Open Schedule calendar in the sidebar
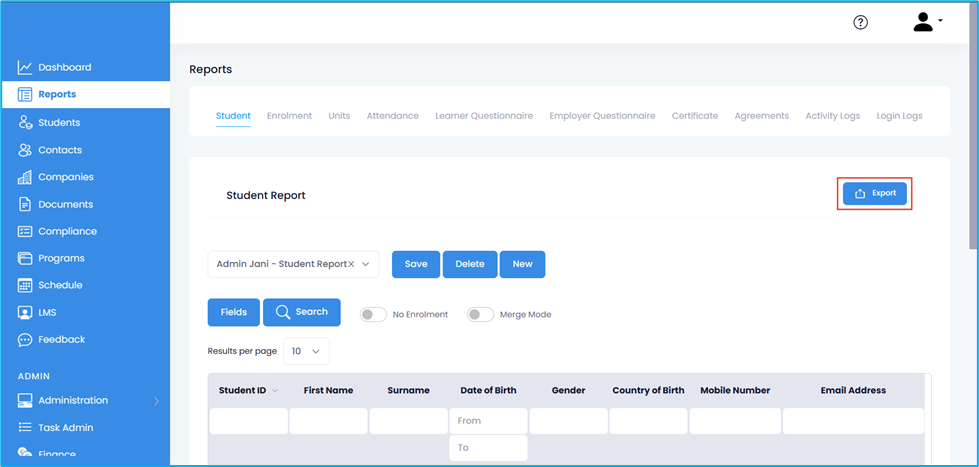 pyautogui.click(x=60, y=285)
